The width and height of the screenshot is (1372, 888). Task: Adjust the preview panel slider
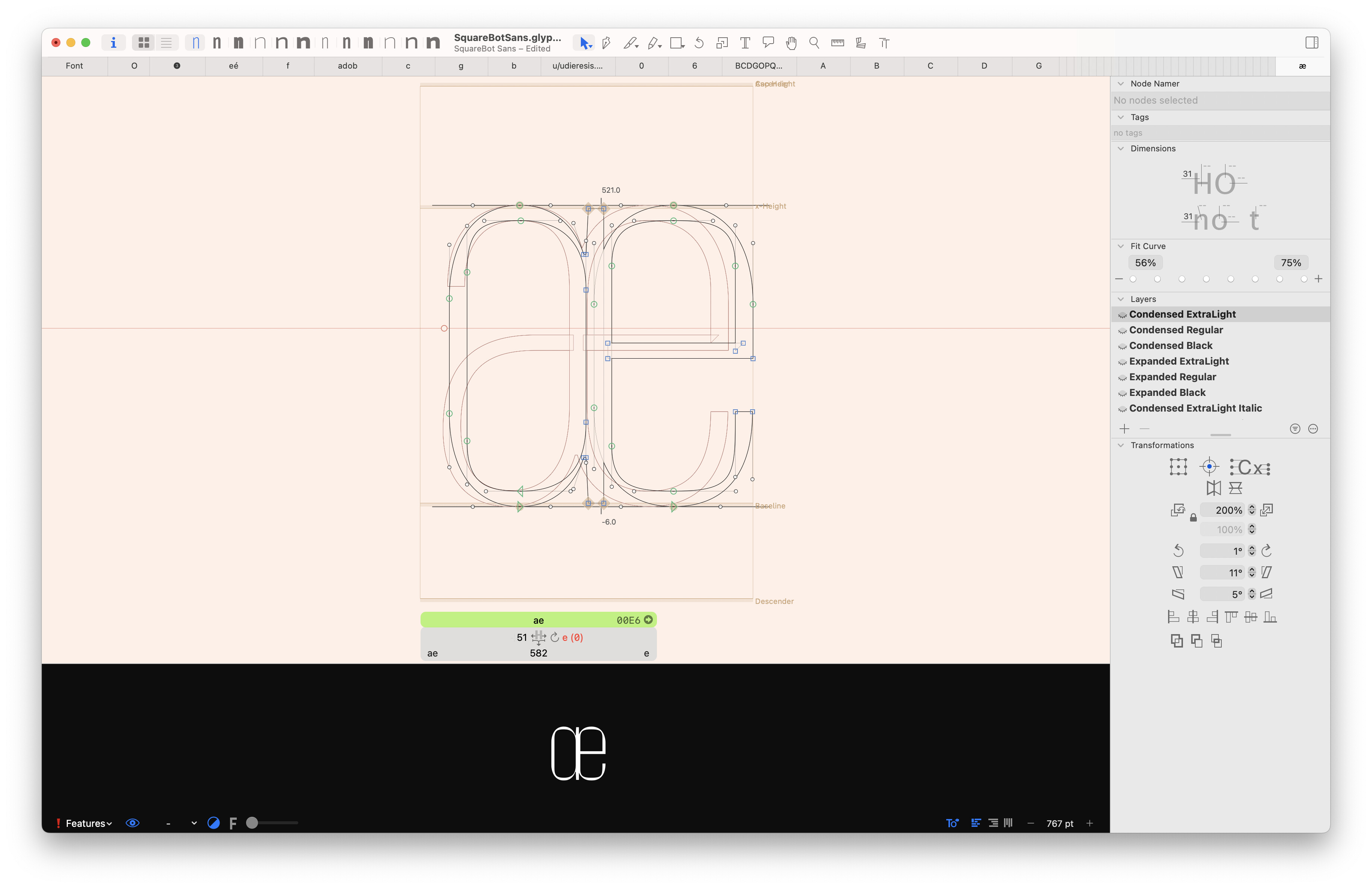click(x=252, y=823)
